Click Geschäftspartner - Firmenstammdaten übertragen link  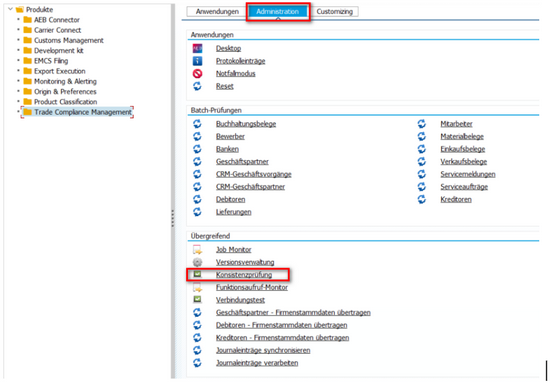[293, 313]
